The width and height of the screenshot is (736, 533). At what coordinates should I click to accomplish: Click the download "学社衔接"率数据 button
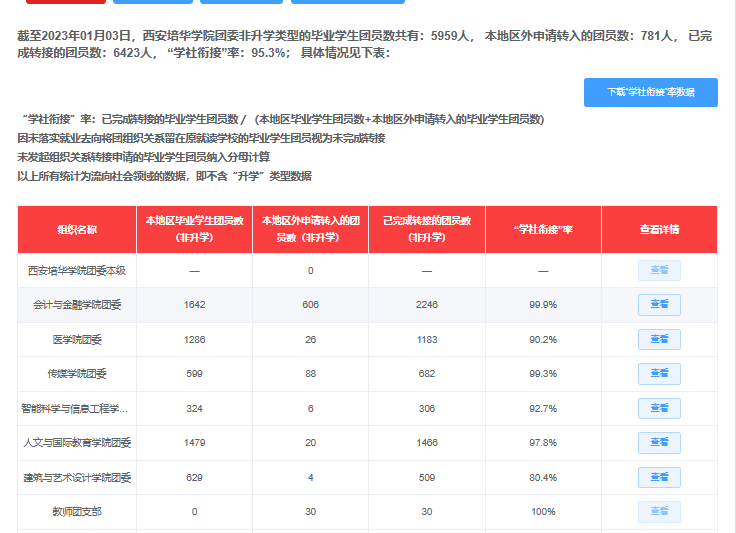coord(650,92)
